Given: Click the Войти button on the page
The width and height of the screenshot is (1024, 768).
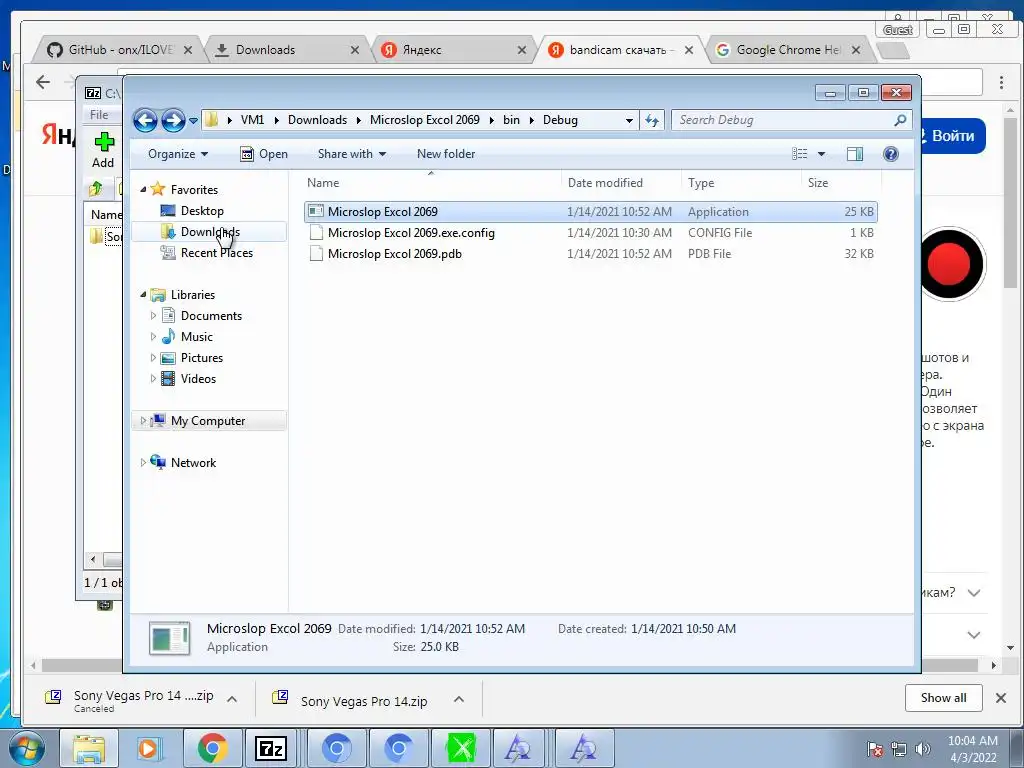Looking at the screenshot, I should click(x=952, y=136).
